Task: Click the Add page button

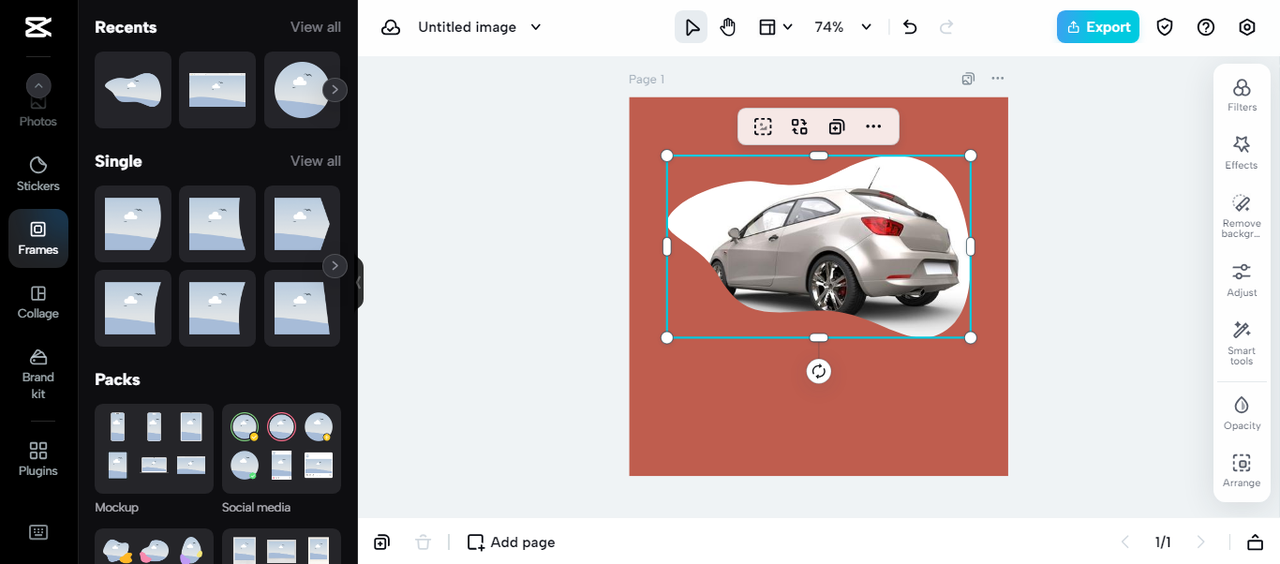Action: click(x=511, y=542)
